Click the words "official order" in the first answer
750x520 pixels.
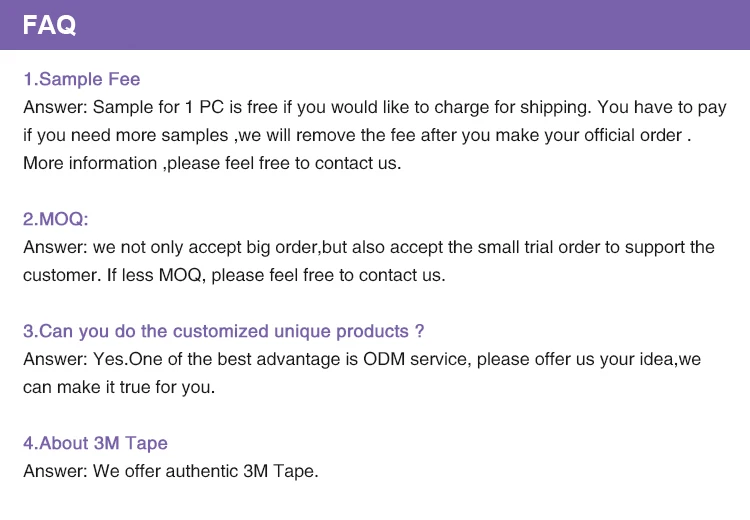[632, 135]
